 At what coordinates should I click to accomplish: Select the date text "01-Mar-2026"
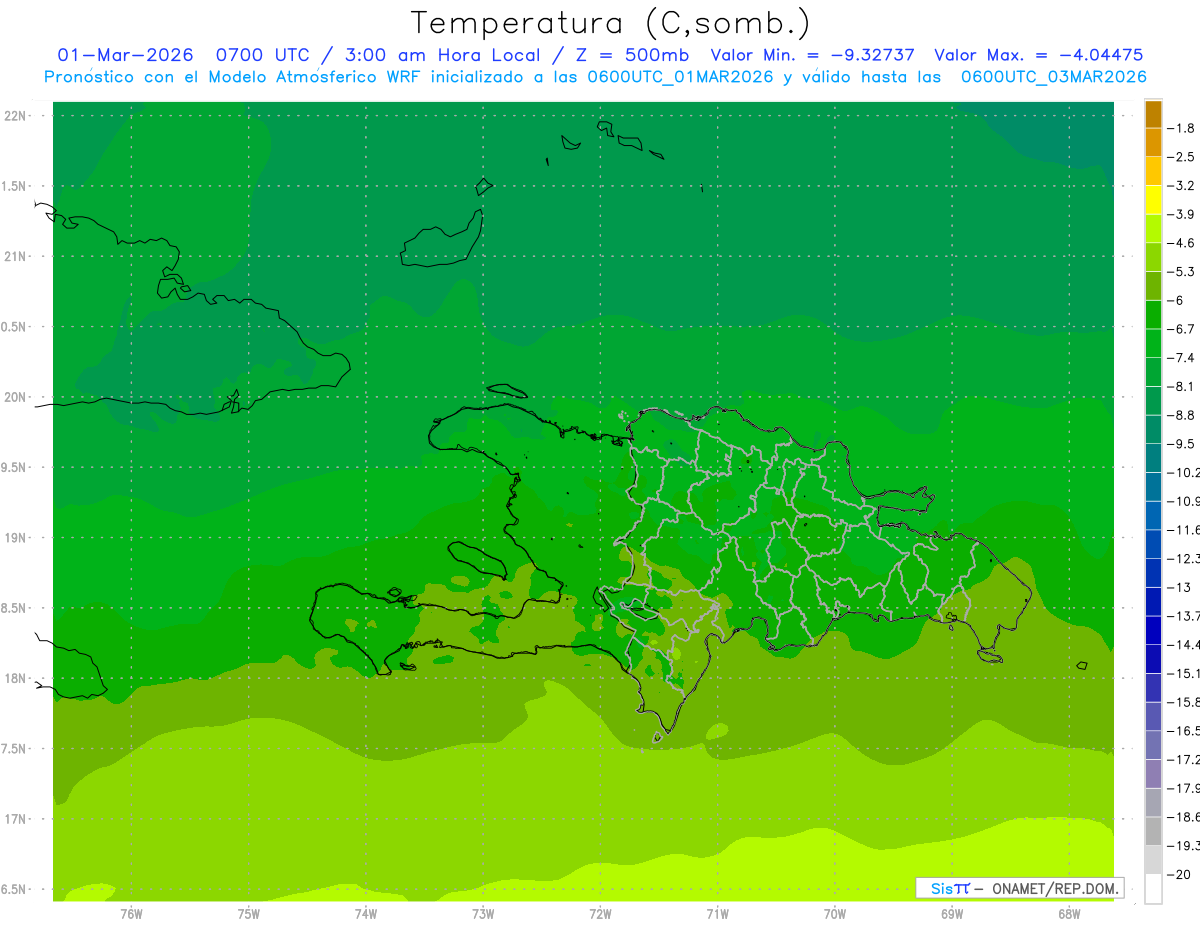[125, 55]
